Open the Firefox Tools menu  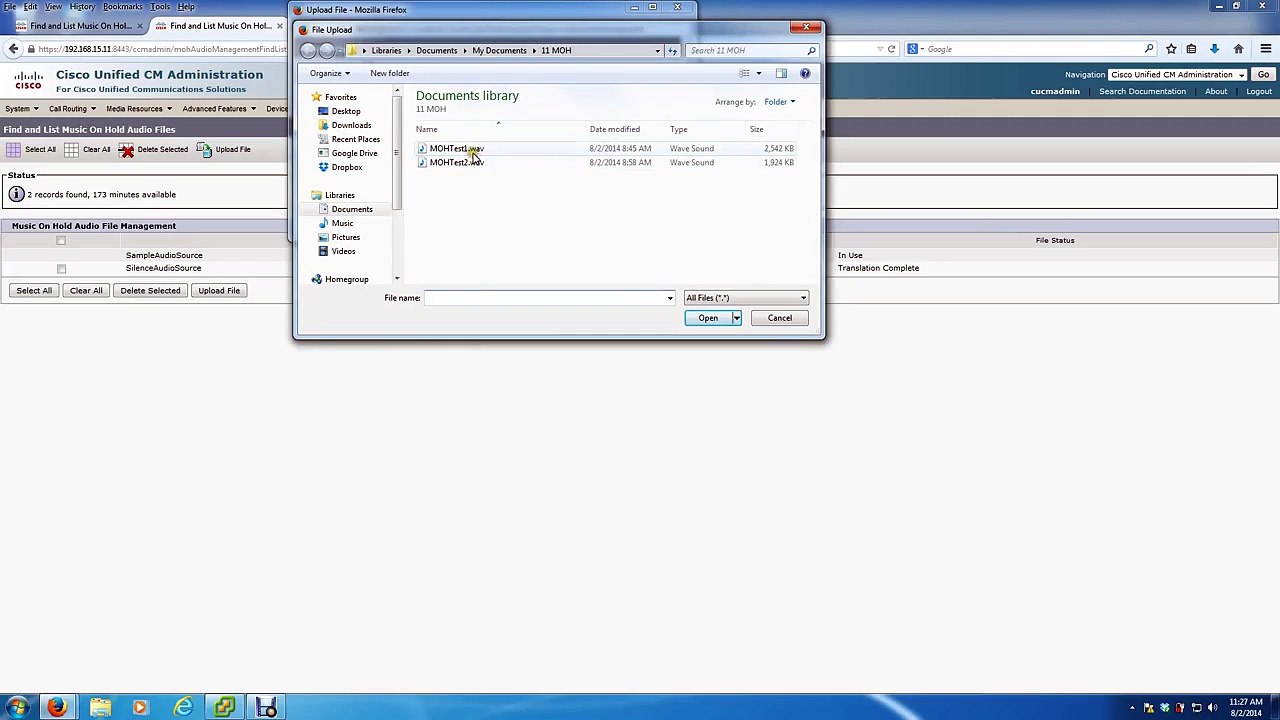(x=160, y=7)
